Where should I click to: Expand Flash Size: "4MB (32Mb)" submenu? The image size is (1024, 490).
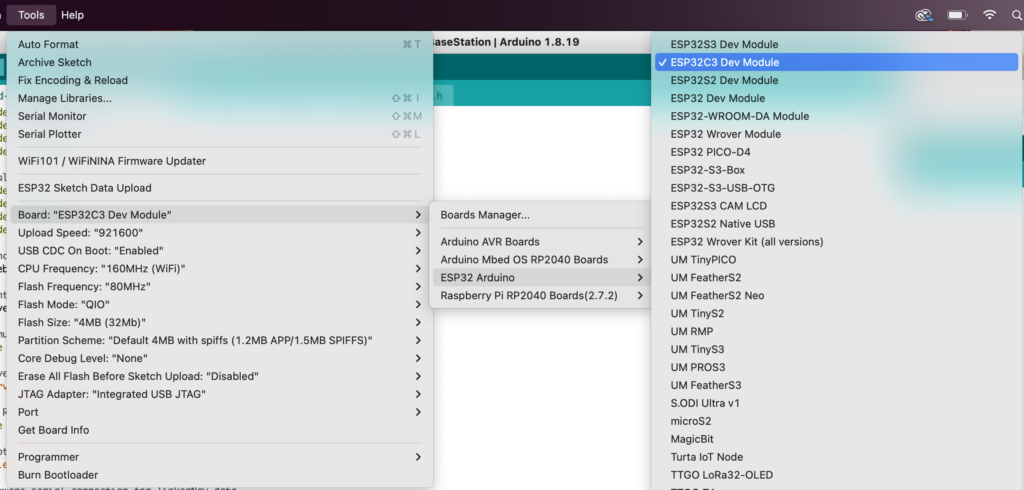[x=219, y=322]
